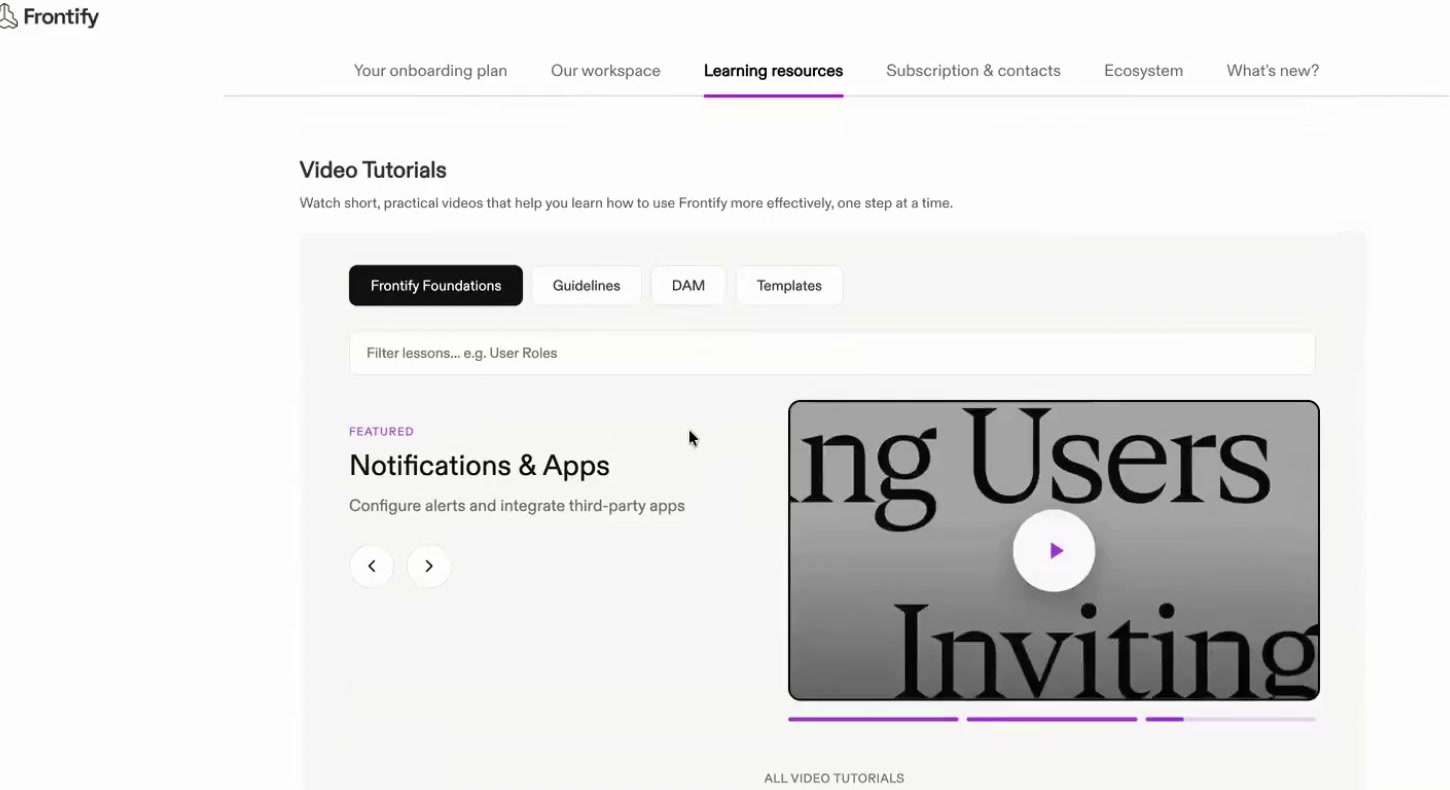This screenshot has width=1450, height=790.
Task: Choose the Templates category
Action: coord(789,285)
